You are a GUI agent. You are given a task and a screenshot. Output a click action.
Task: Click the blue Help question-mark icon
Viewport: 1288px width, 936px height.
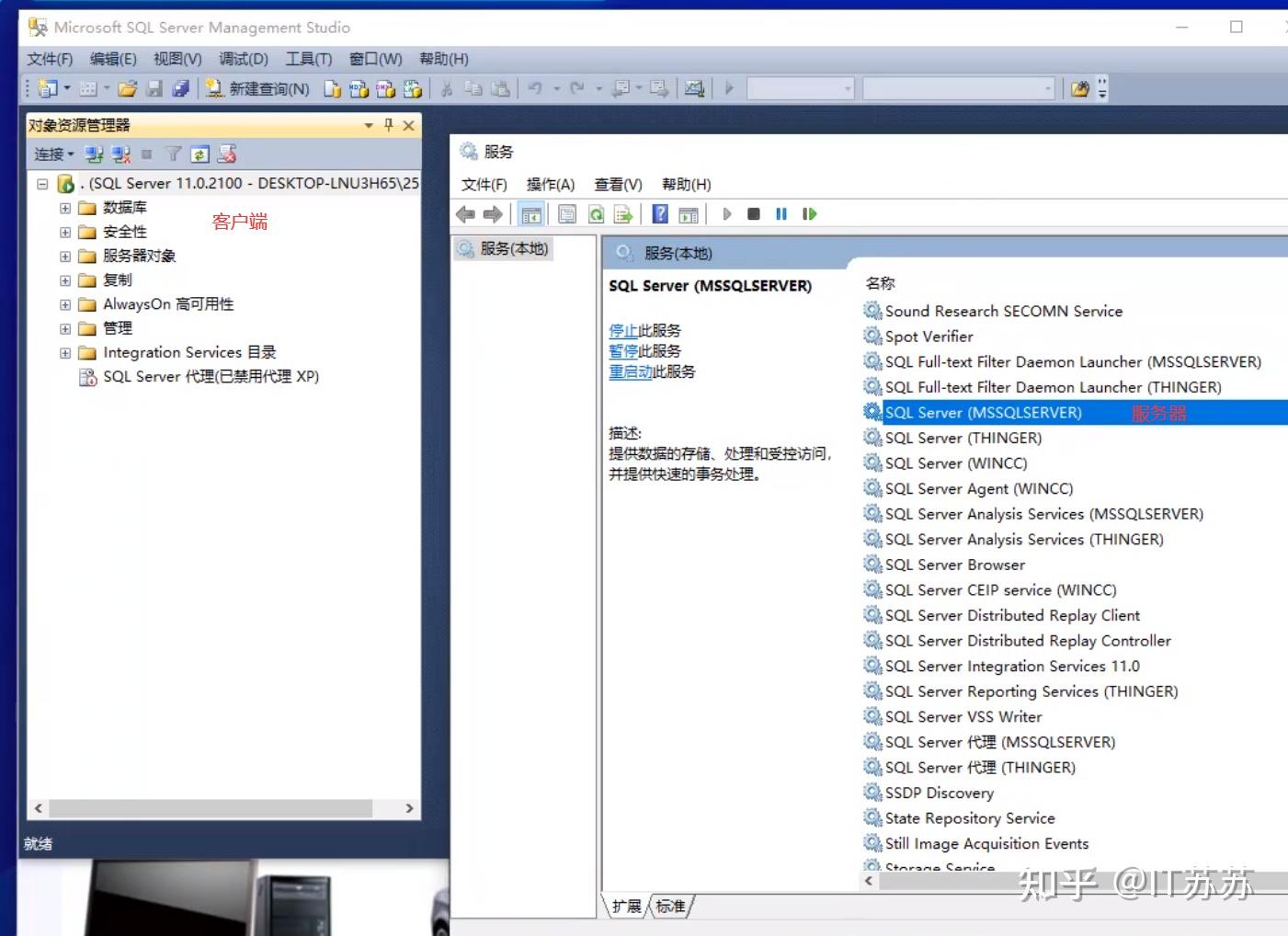click(660, 214)
